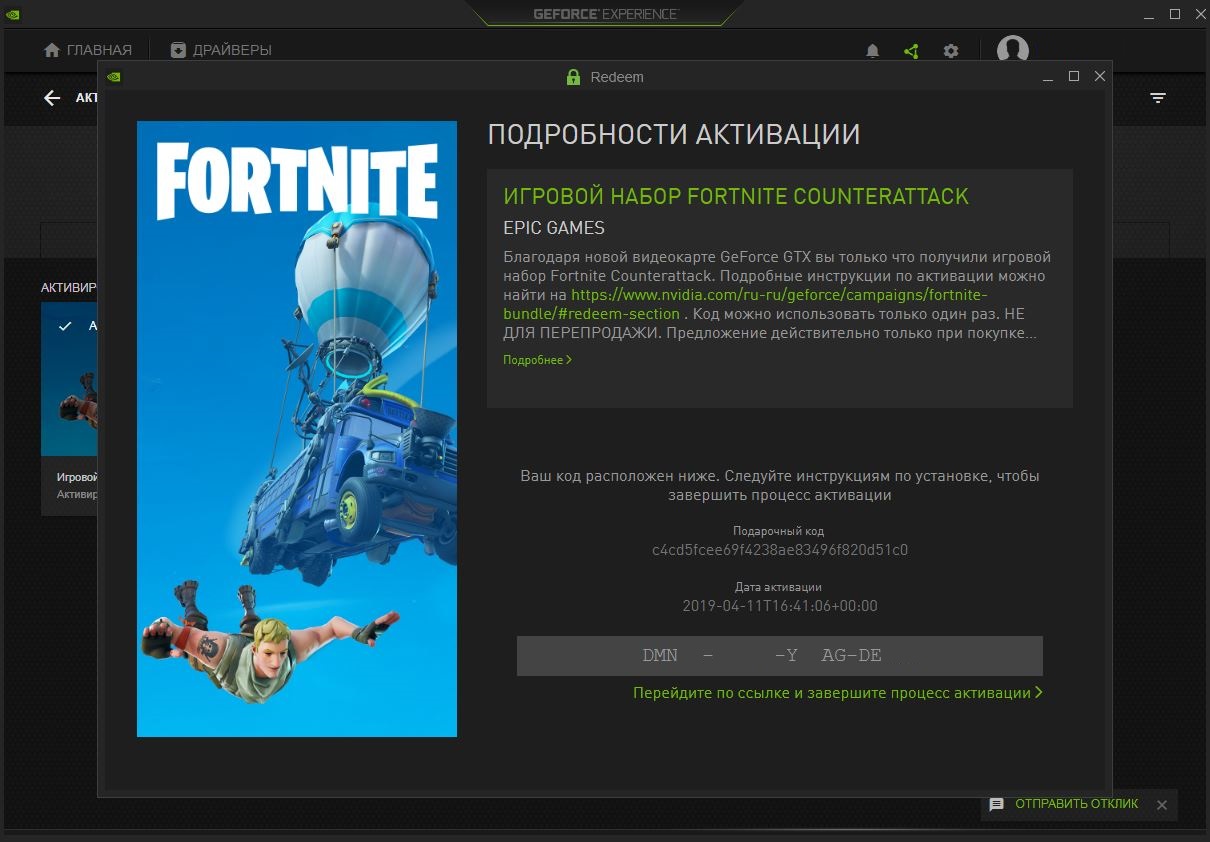The image size is (1210, 842).
Task: Click the ИГРОВОЙ НАБОР FORTNITE COUNTERATTACK heading
Action: point(736,196)
